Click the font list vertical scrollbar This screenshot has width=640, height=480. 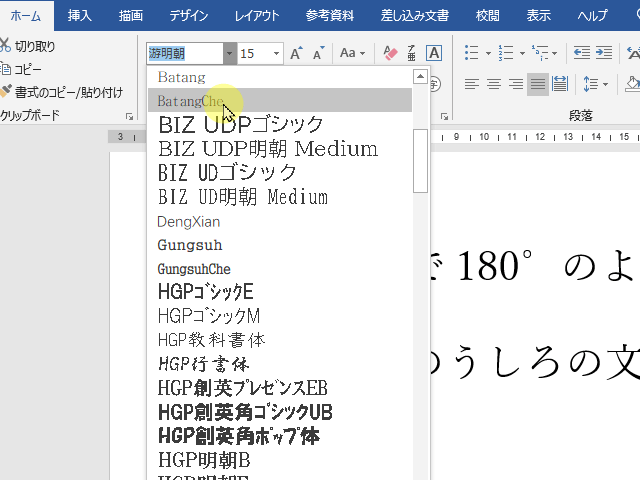[x=421, y=160]
